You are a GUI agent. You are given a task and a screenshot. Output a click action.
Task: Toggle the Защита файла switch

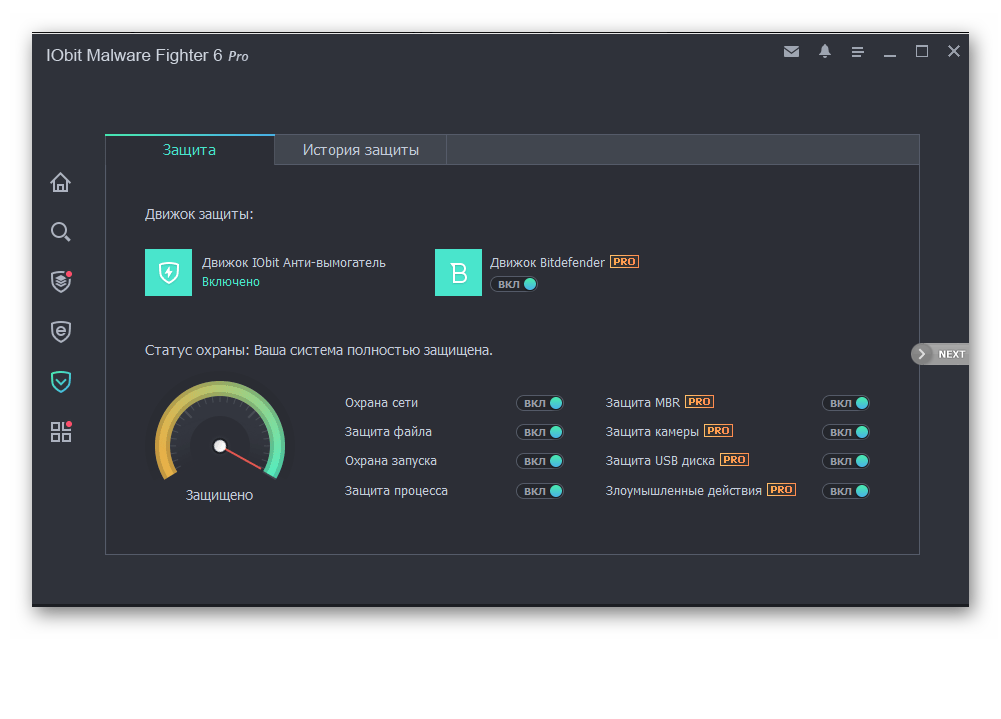[540, 432]
